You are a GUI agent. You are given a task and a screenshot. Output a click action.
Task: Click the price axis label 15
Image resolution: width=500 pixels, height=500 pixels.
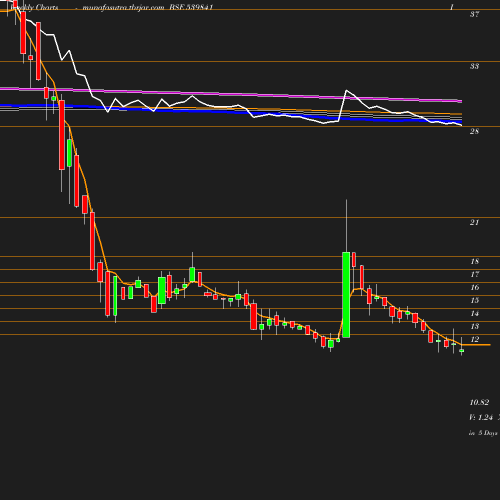pyautogui.click(x=474, y=300)
